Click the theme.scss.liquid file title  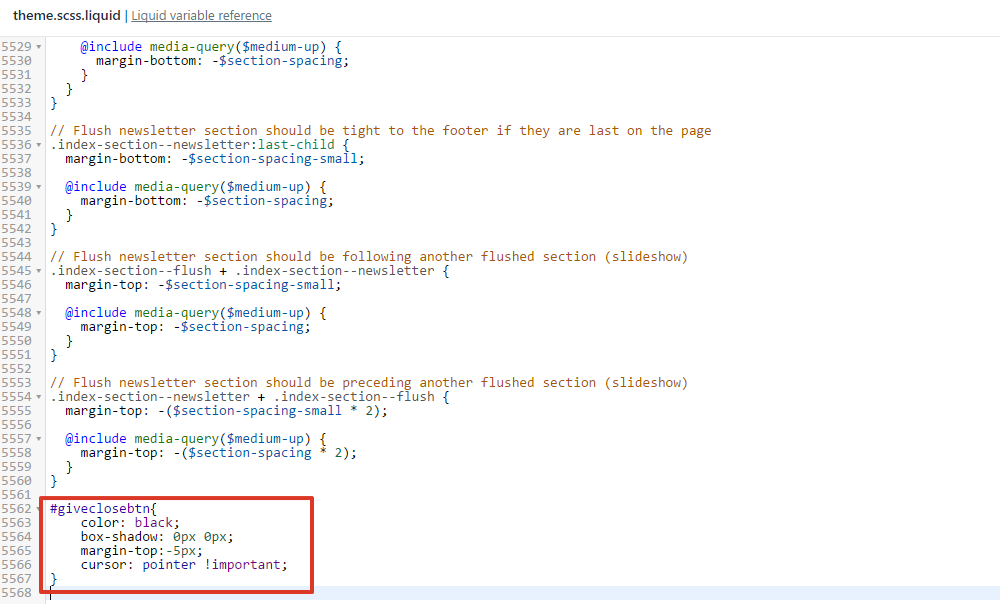[x=66, y=15]
